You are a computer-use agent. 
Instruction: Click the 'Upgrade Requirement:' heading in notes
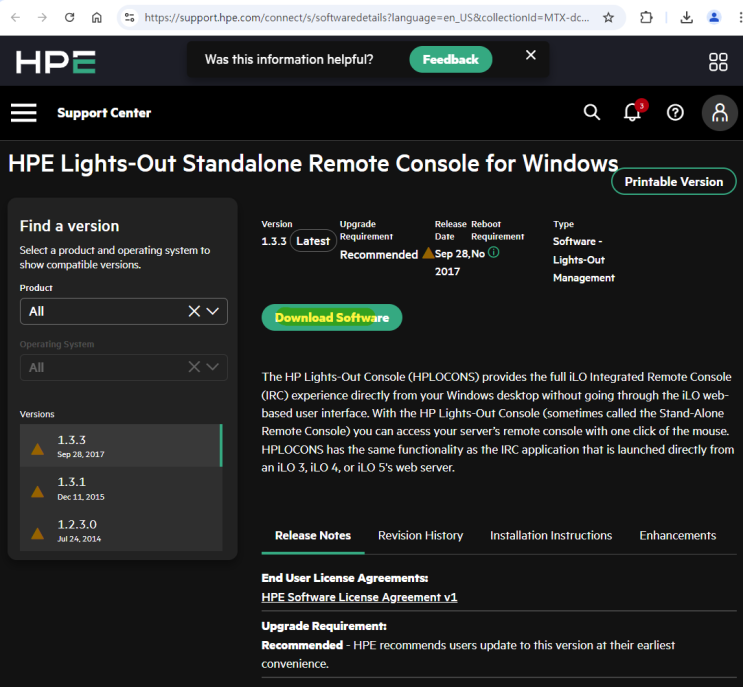coord(324,626)
